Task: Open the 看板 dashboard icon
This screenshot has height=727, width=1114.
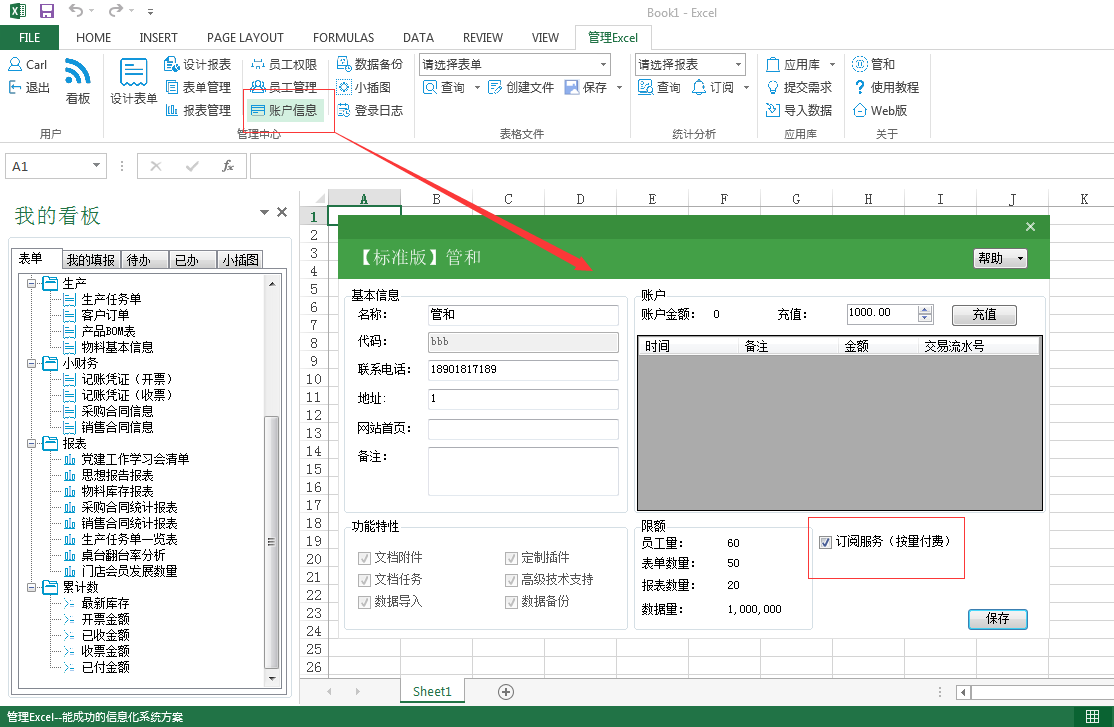Action: pos(77,81)
